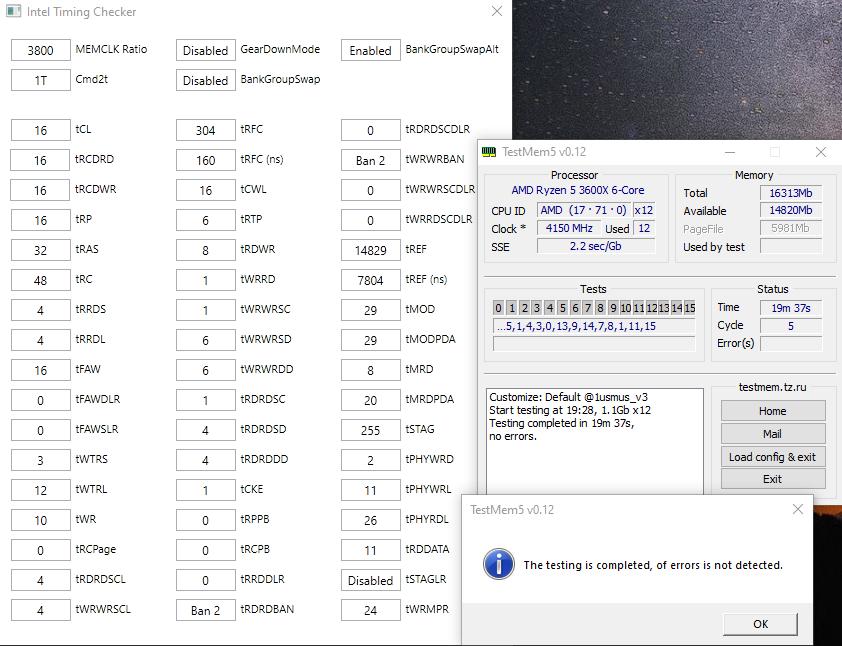
Task: Click the empty Used by test field
Action: pos(791,246)
